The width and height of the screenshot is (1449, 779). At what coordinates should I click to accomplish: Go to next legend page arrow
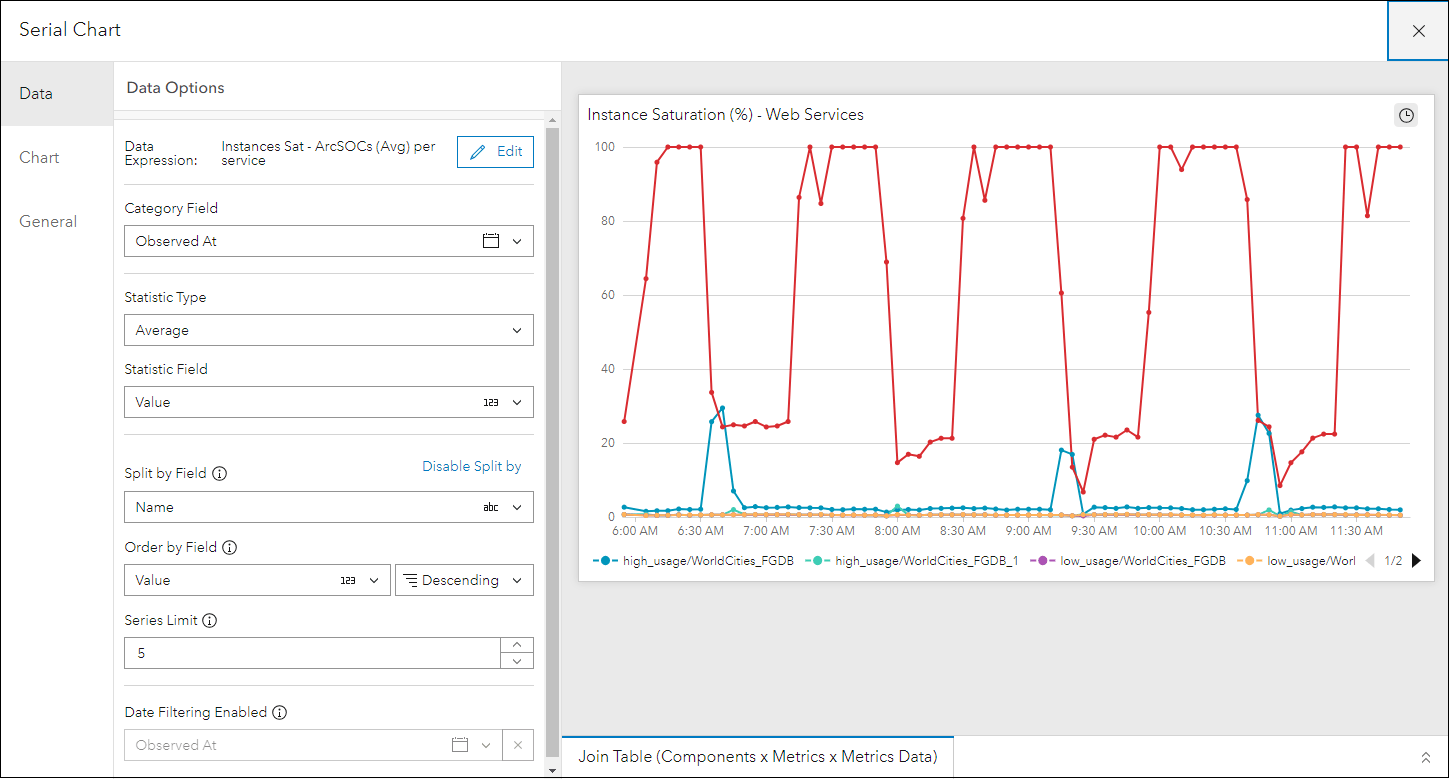point(1416,561)
